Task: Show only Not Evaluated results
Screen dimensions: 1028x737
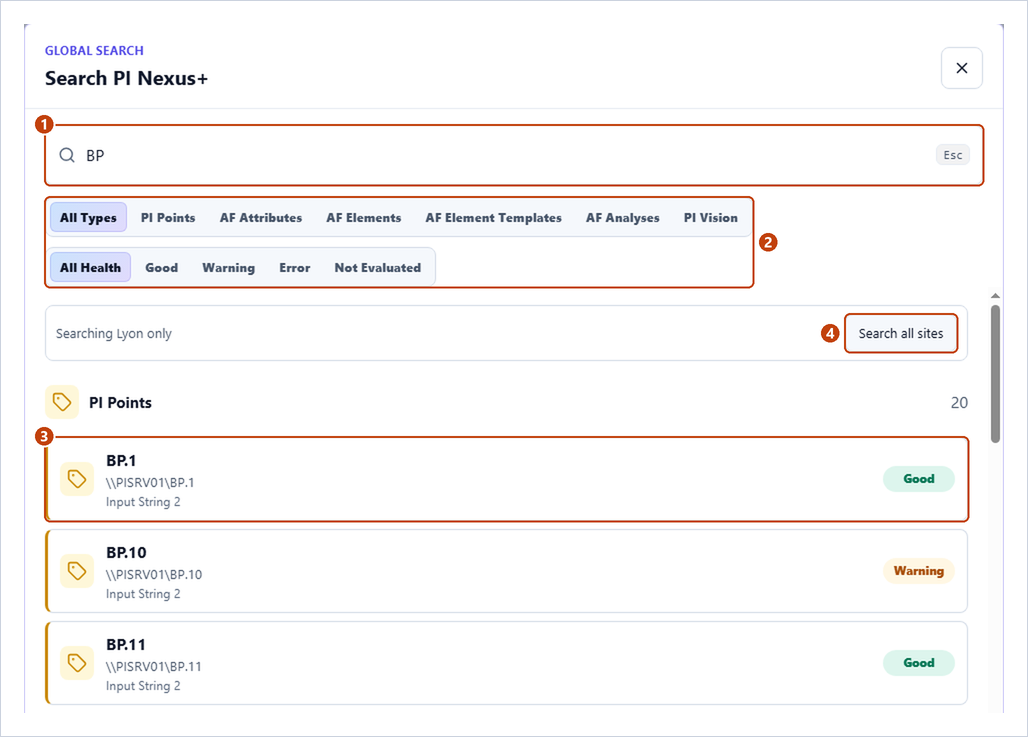Action: (378, 268)
